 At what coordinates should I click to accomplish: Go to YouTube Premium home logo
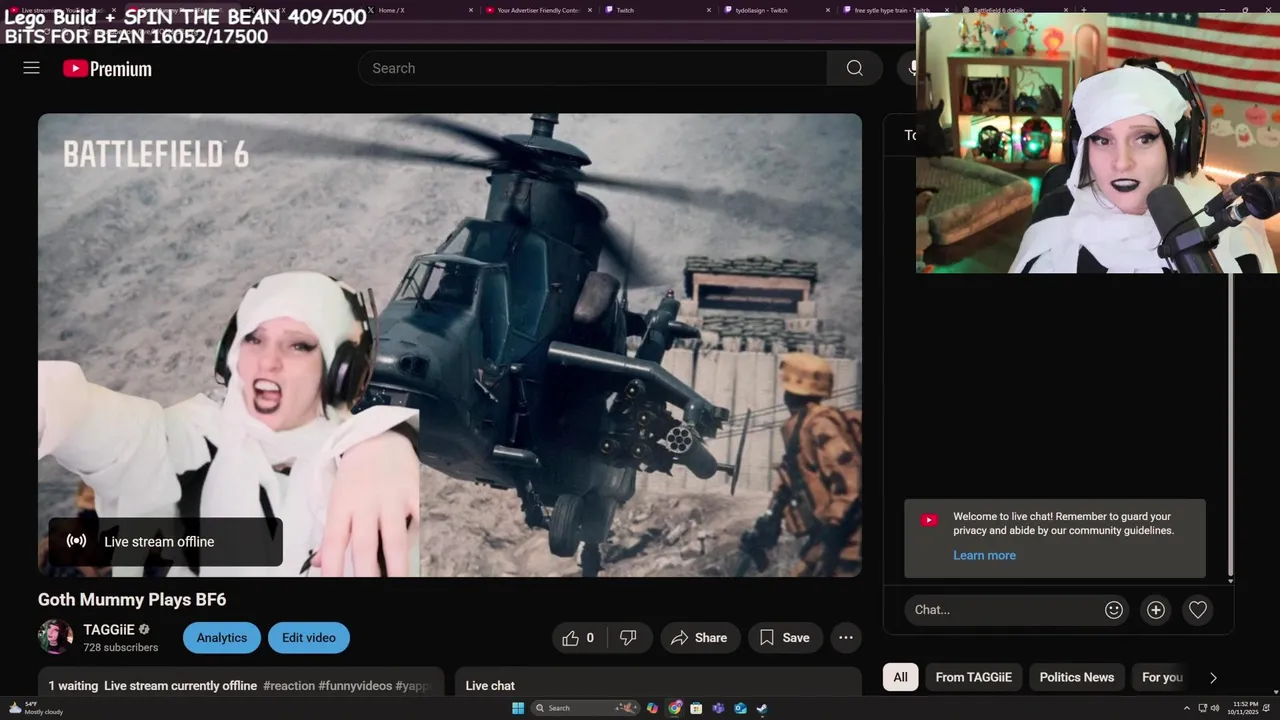click(107, 68)
